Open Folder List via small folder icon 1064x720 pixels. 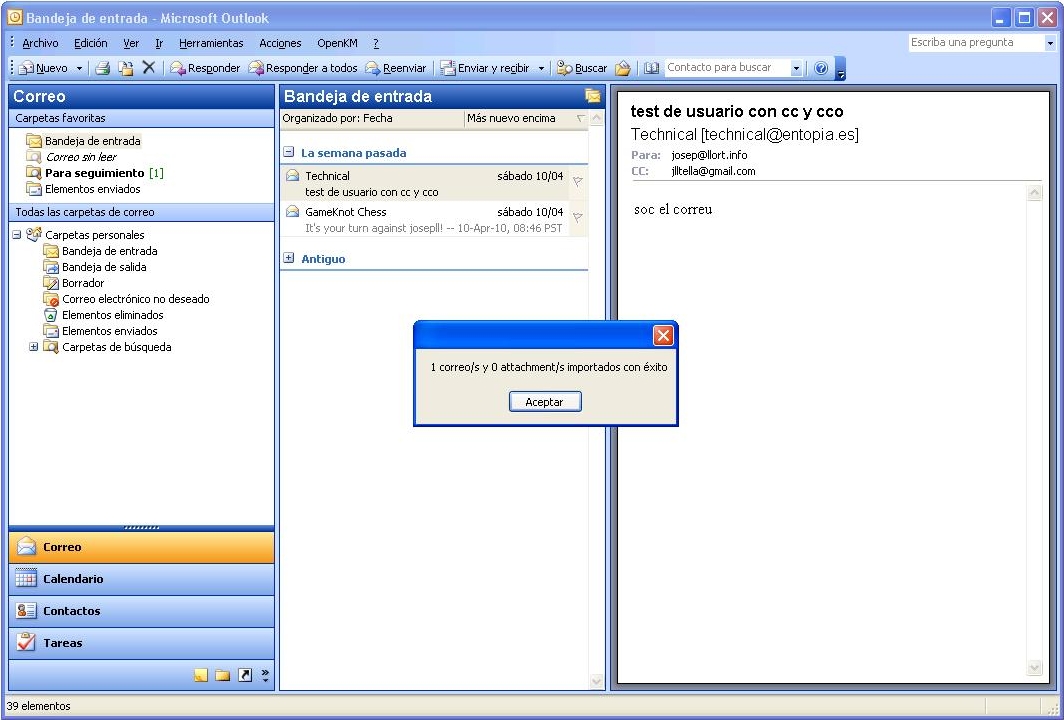223,675
